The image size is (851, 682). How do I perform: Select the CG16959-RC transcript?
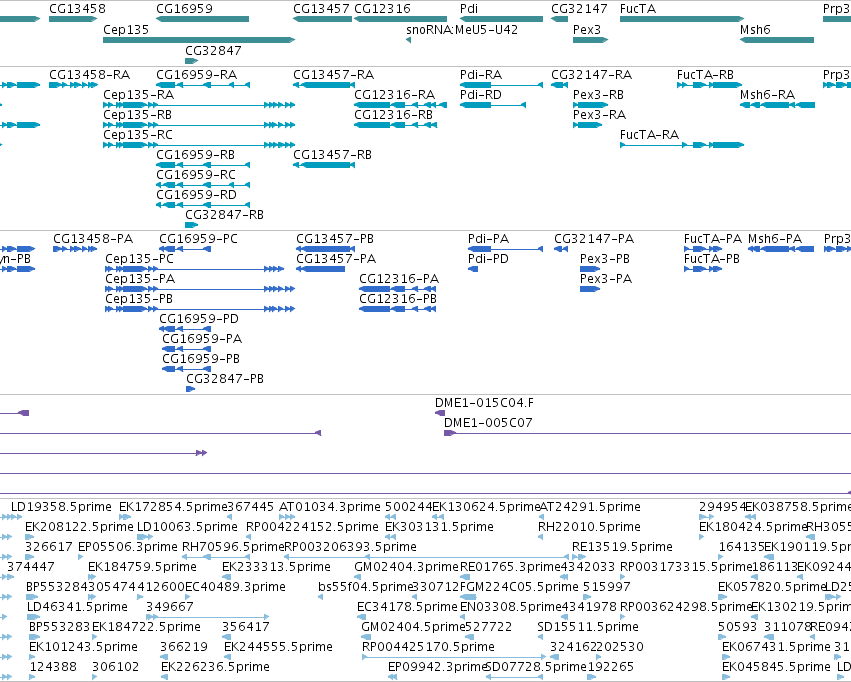203,184
